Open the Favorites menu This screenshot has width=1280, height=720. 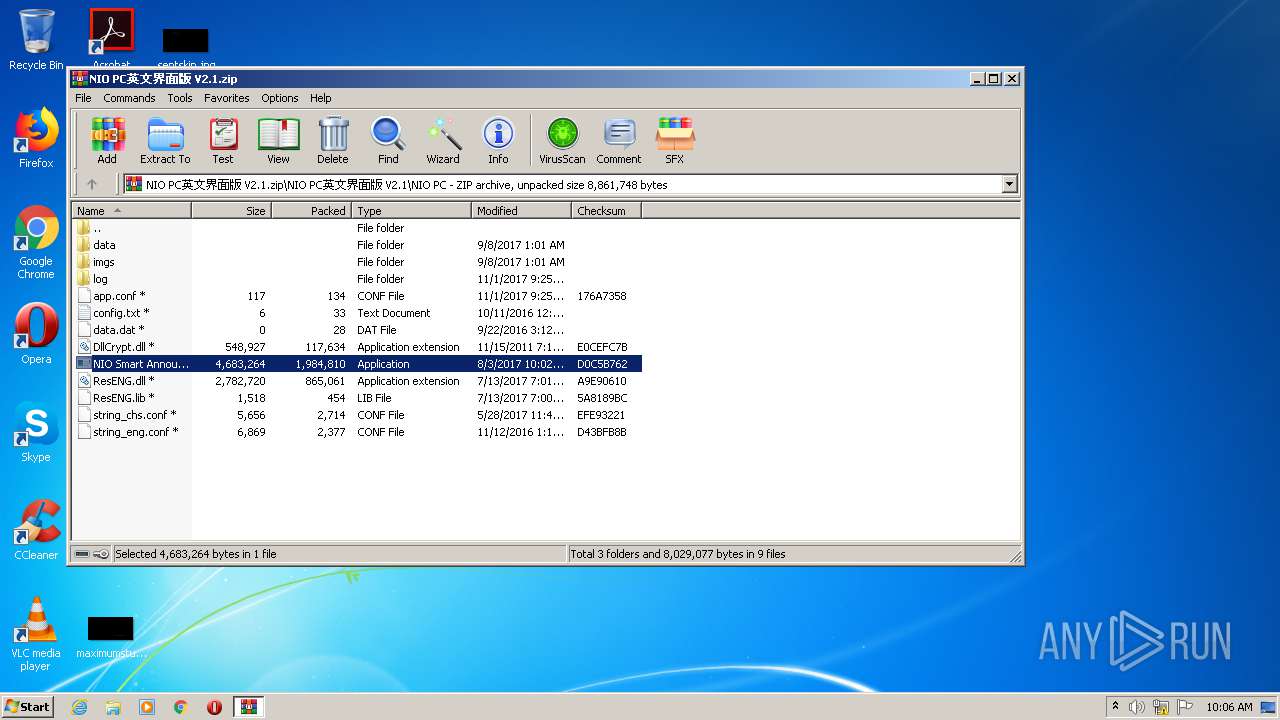(227, 98)
